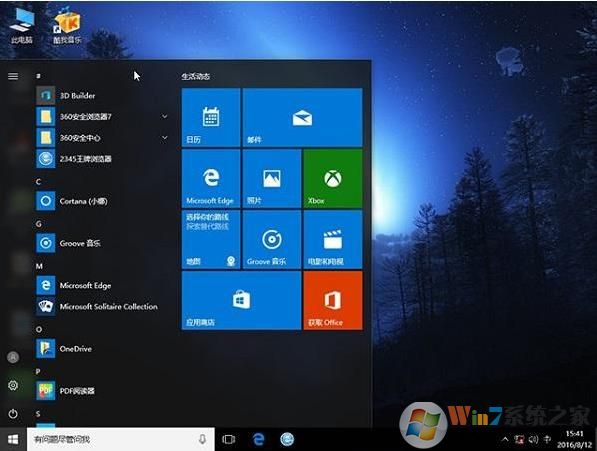Jump to letter P section header

coord(38,371)
